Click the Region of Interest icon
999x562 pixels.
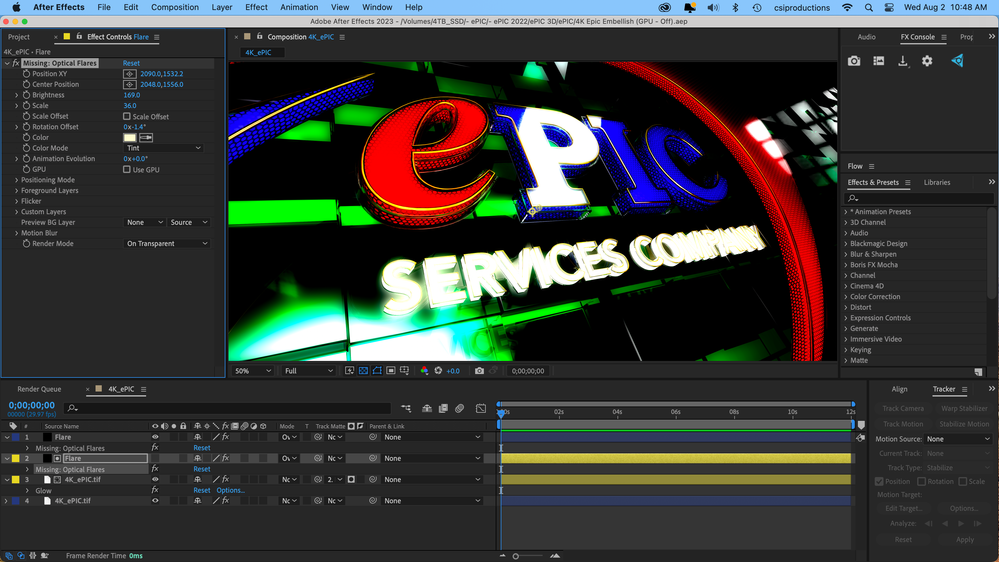(391, 371)
